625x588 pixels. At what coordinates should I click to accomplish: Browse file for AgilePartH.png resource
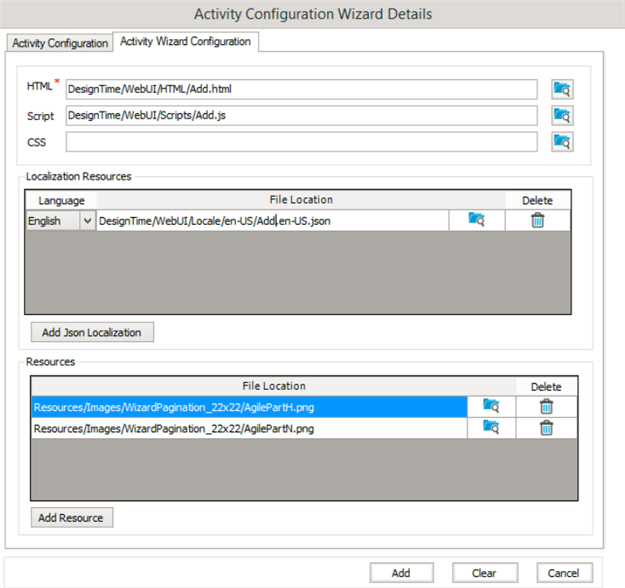(x=491, y=407)
